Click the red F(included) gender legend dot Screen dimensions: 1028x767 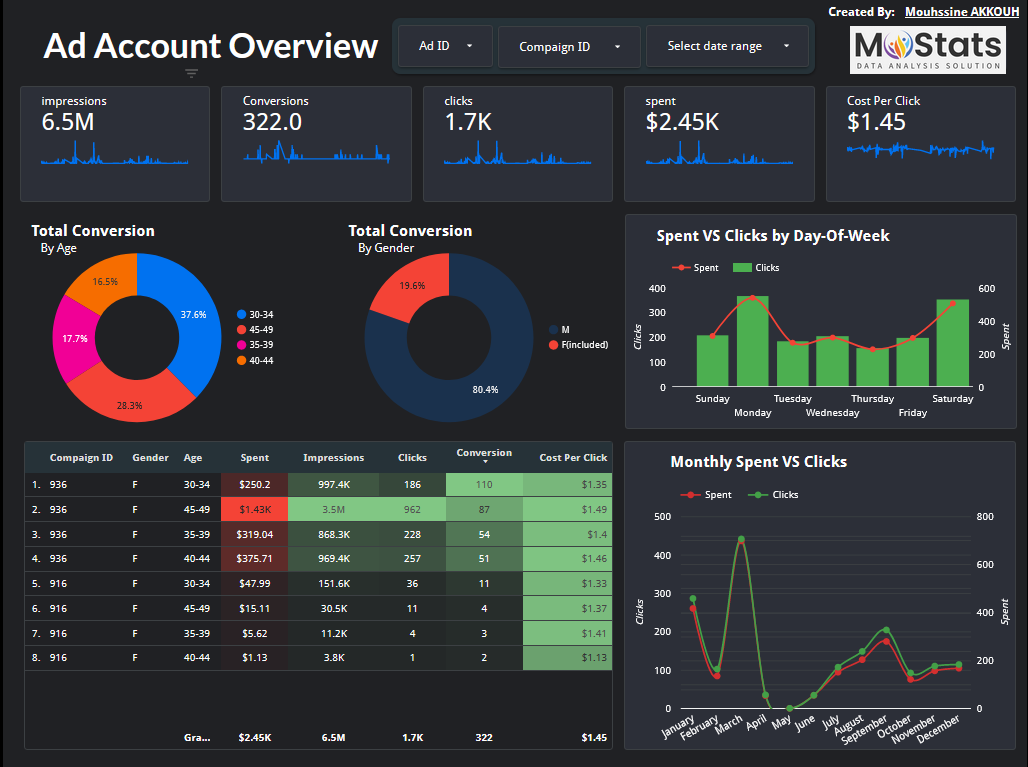(553, 345)
